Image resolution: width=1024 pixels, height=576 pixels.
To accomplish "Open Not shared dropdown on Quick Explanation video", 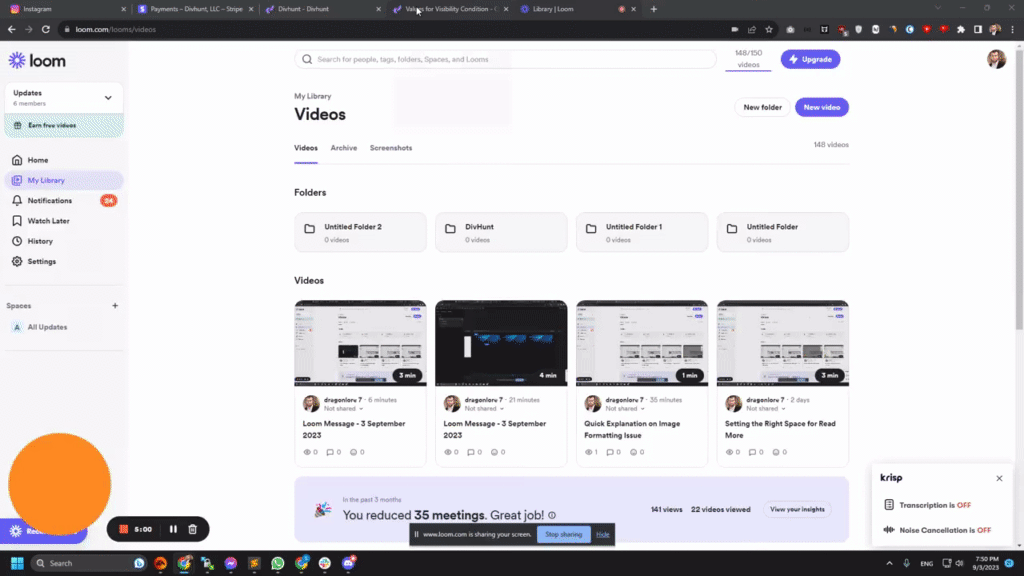I will point(625,409).
